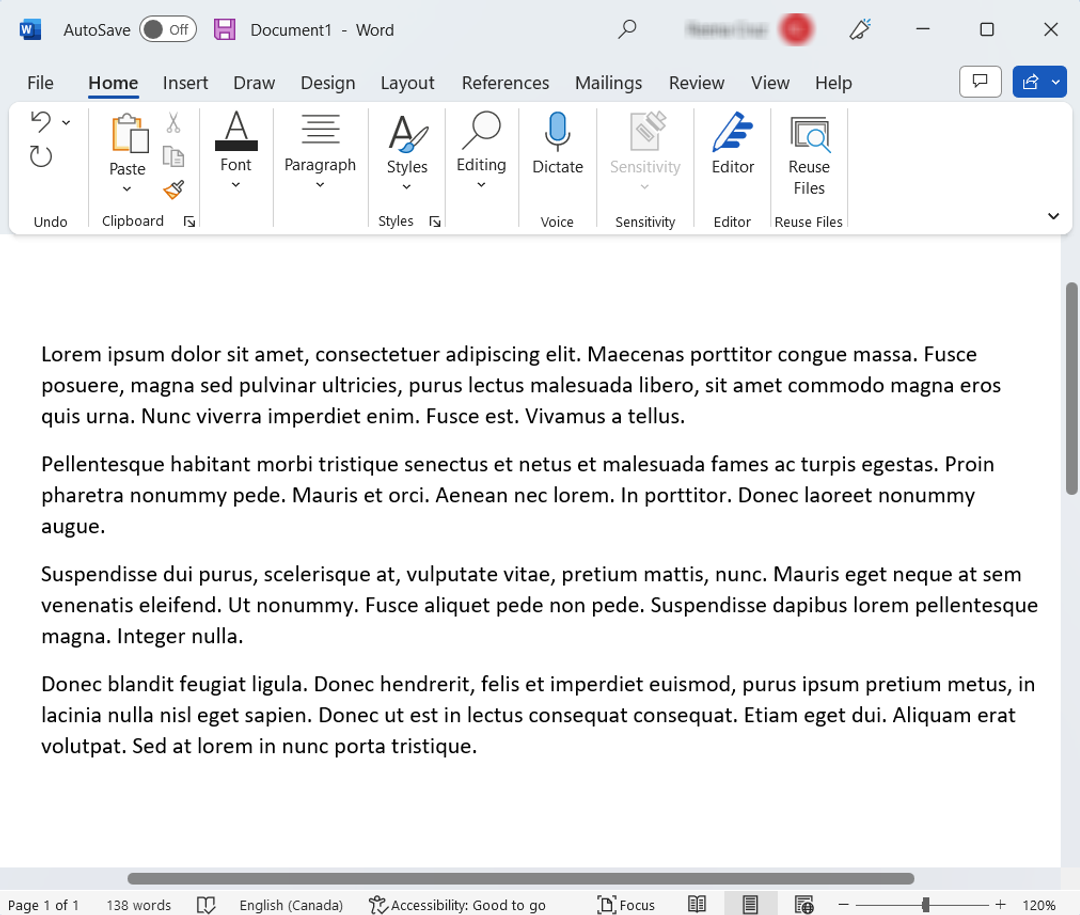Start voice typing with the Dictate tool
This screenshot has height=915, width=1080.
tap(556, 150)
